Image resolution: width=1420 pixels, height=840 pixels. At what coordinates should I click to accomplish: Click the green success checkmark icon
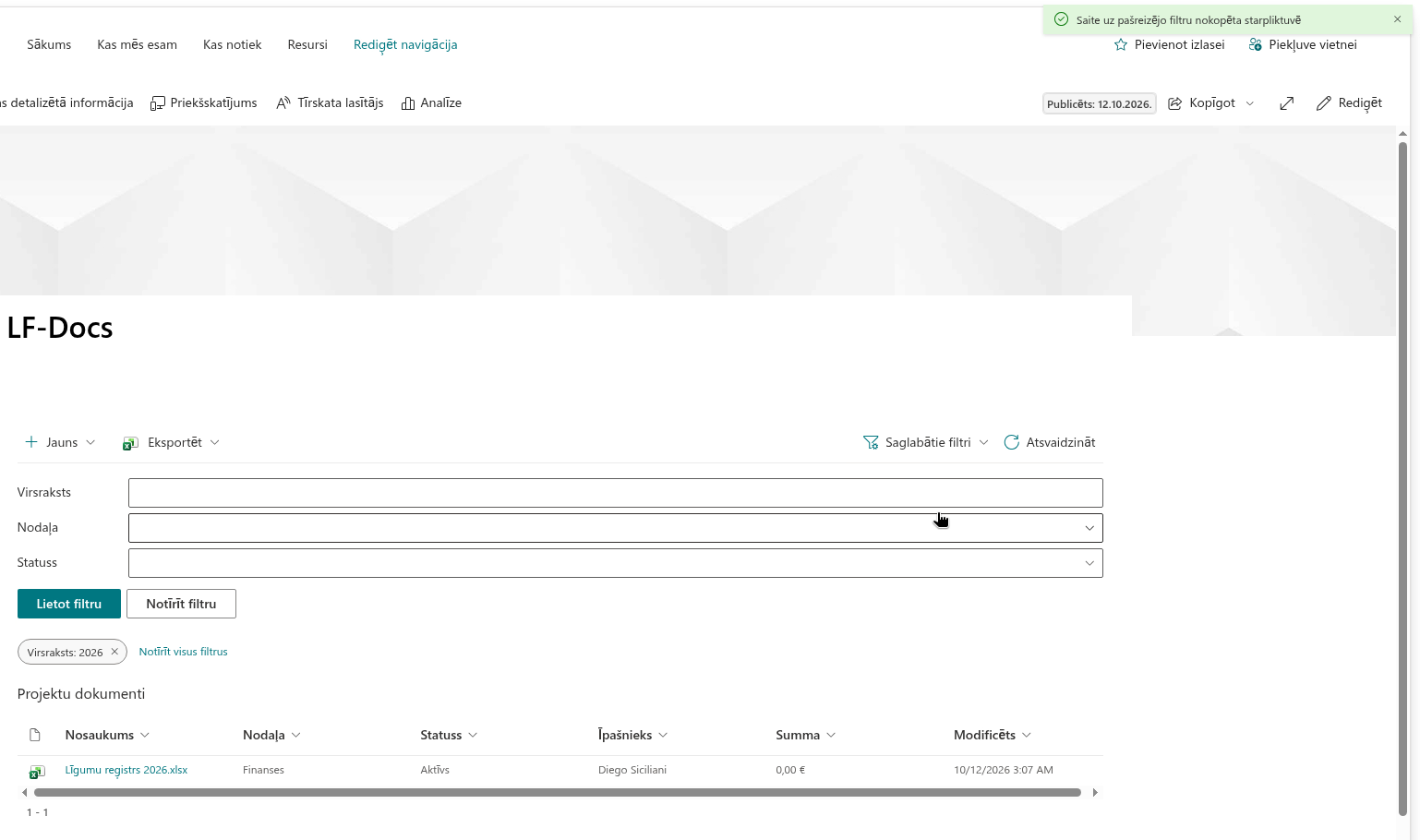click(x=1061, y=19)
